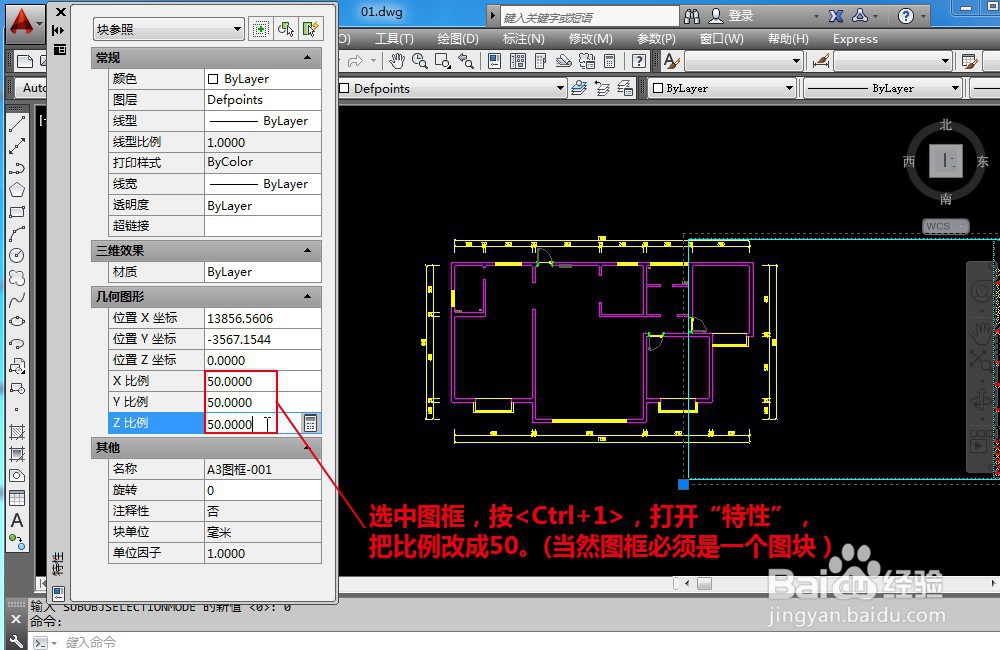Open the 工具(T) menu
The image size is (1000, 650).
click(394, 39)
